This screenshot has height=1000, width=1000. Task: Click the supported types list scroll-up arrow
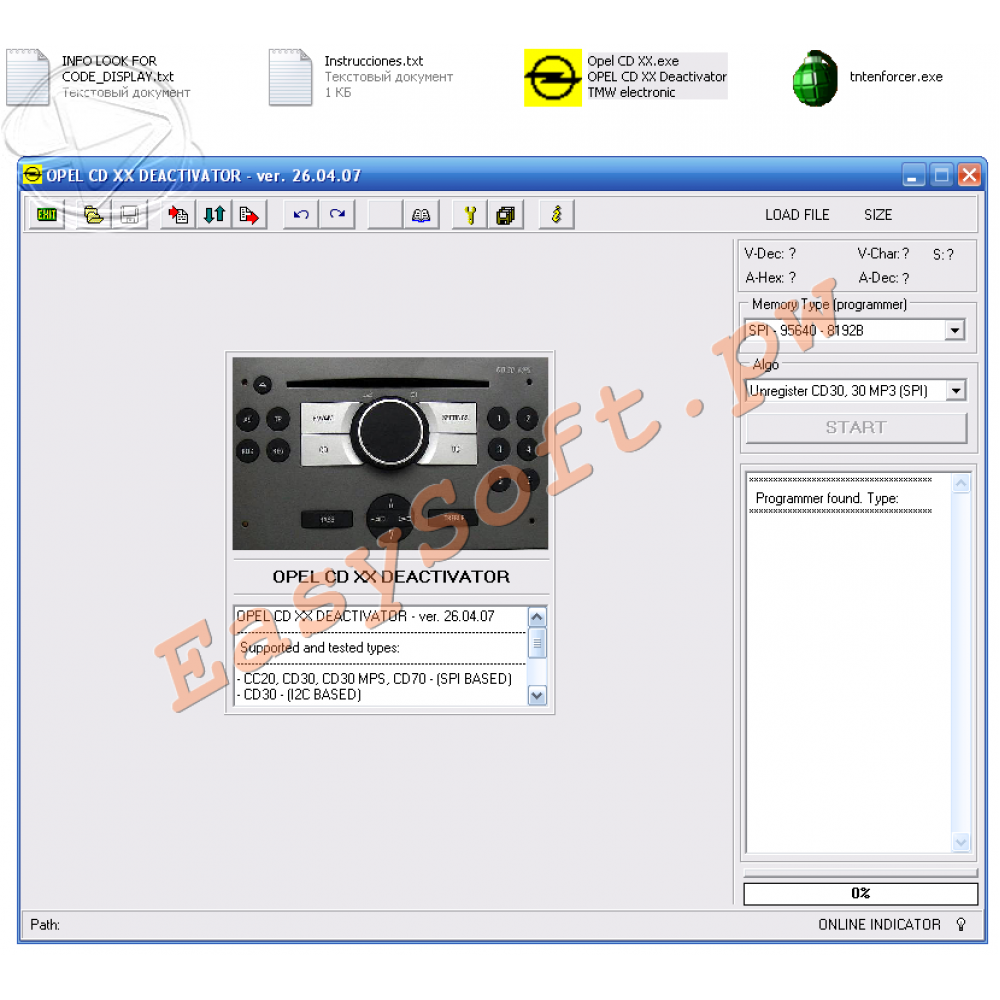[x=537, y=617]
